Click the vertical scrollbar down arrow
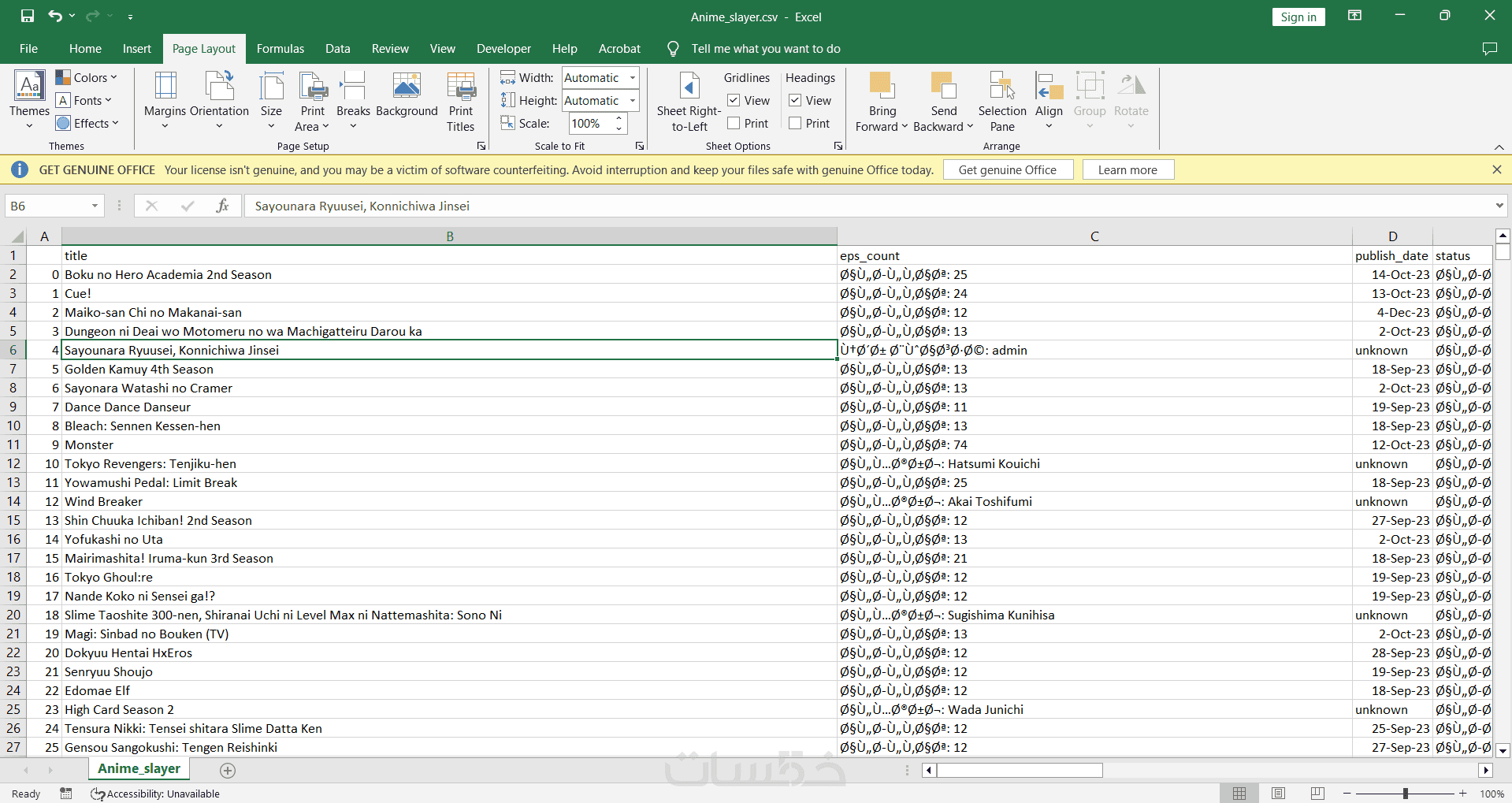 pos(1503,750)
